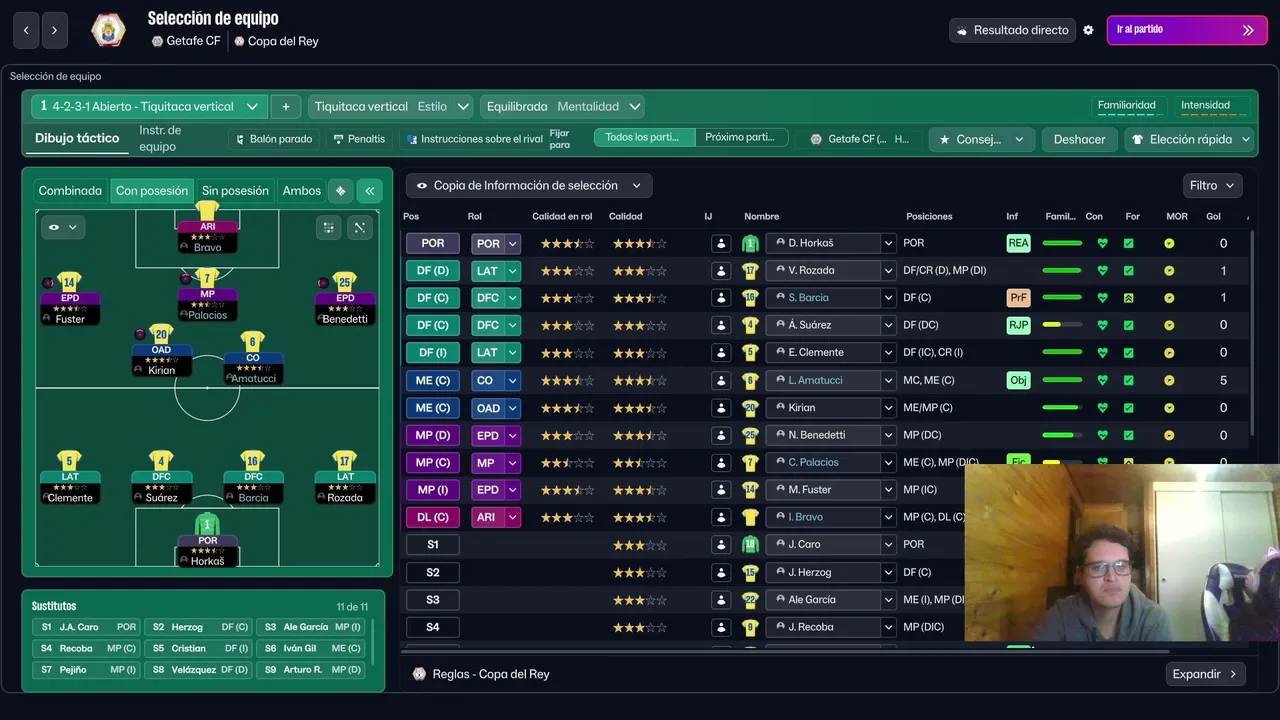The height and width of the screenshot is (720, 1280).
Task: Select Próximo partido option
Action: [x=742, y=138]
